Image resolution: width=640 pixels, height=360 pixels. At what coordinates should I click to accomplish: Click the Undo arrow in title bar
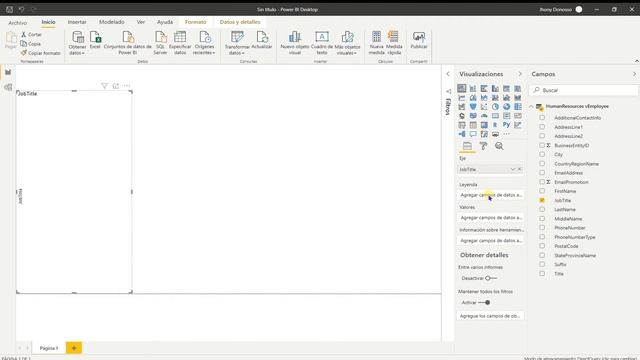[x=21, y=9]
